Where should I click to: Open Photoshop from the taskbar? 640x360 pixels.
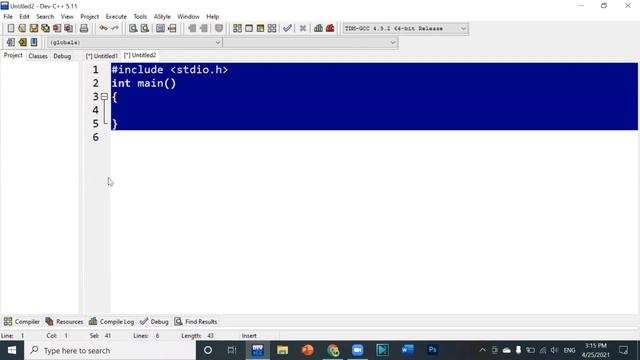(432, 350)
